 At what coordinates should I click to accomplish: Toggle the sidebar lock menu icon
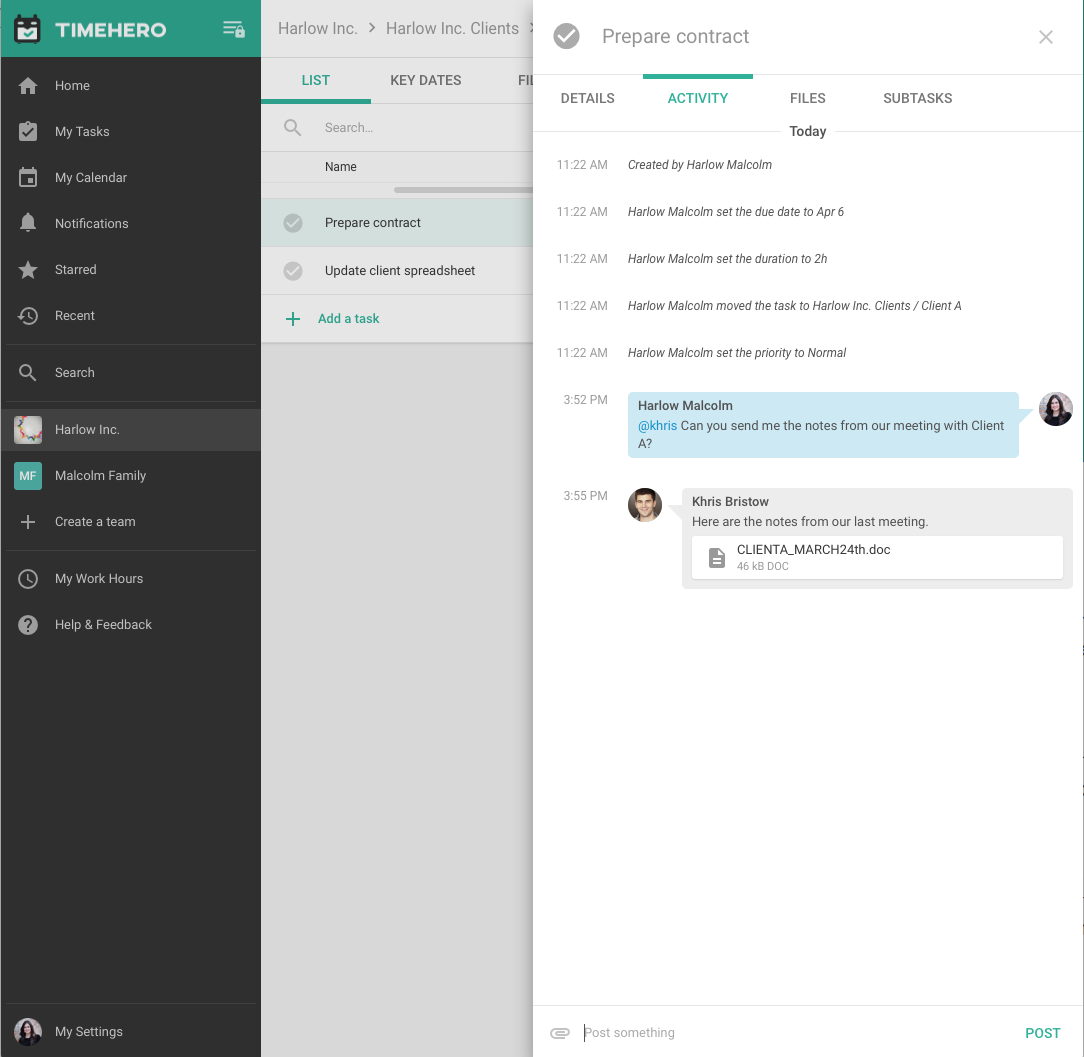[x=234, y=29]
